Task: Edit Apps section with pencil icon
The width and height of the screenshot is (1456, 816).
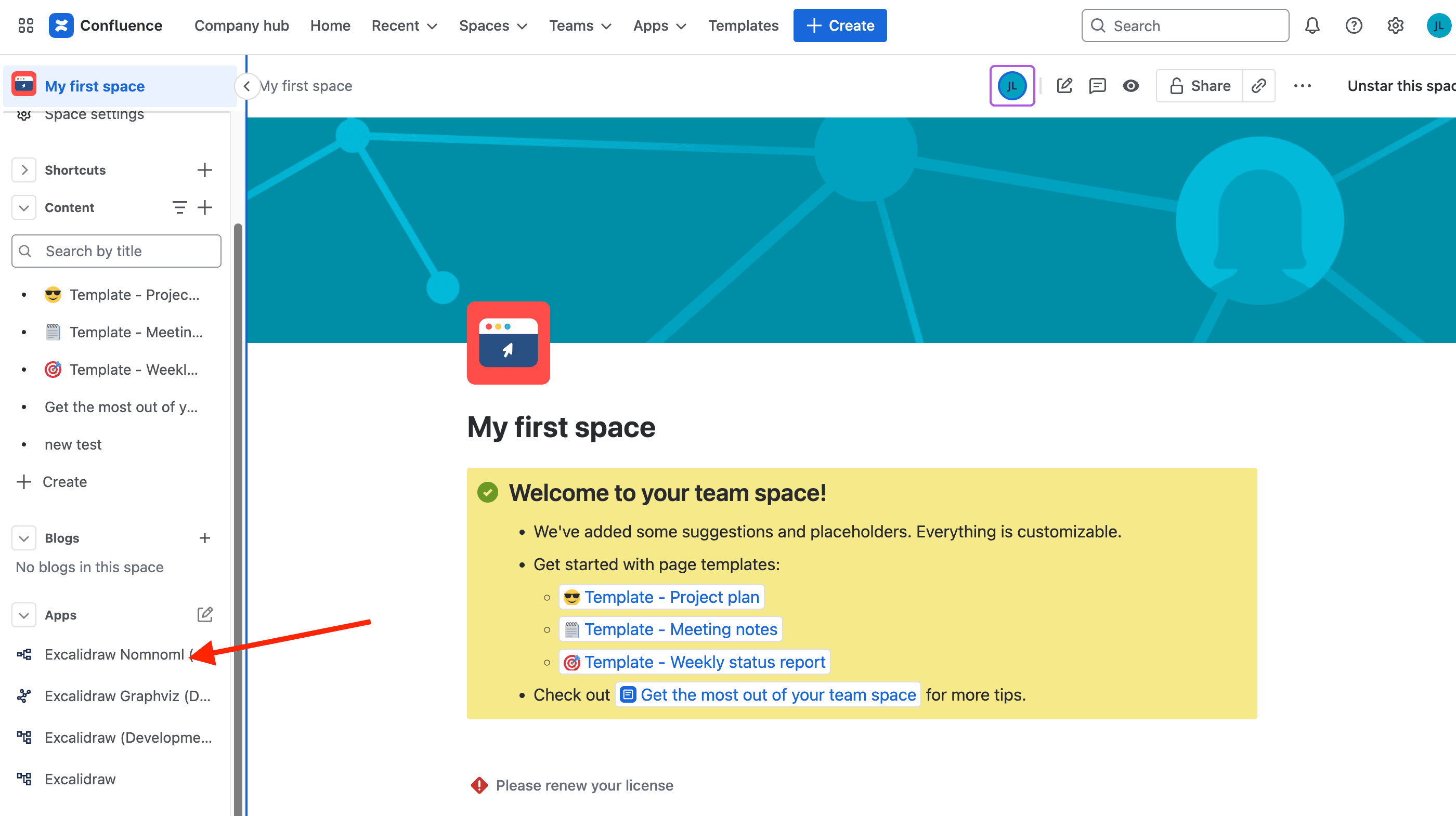Action: (x=204, y=615)
